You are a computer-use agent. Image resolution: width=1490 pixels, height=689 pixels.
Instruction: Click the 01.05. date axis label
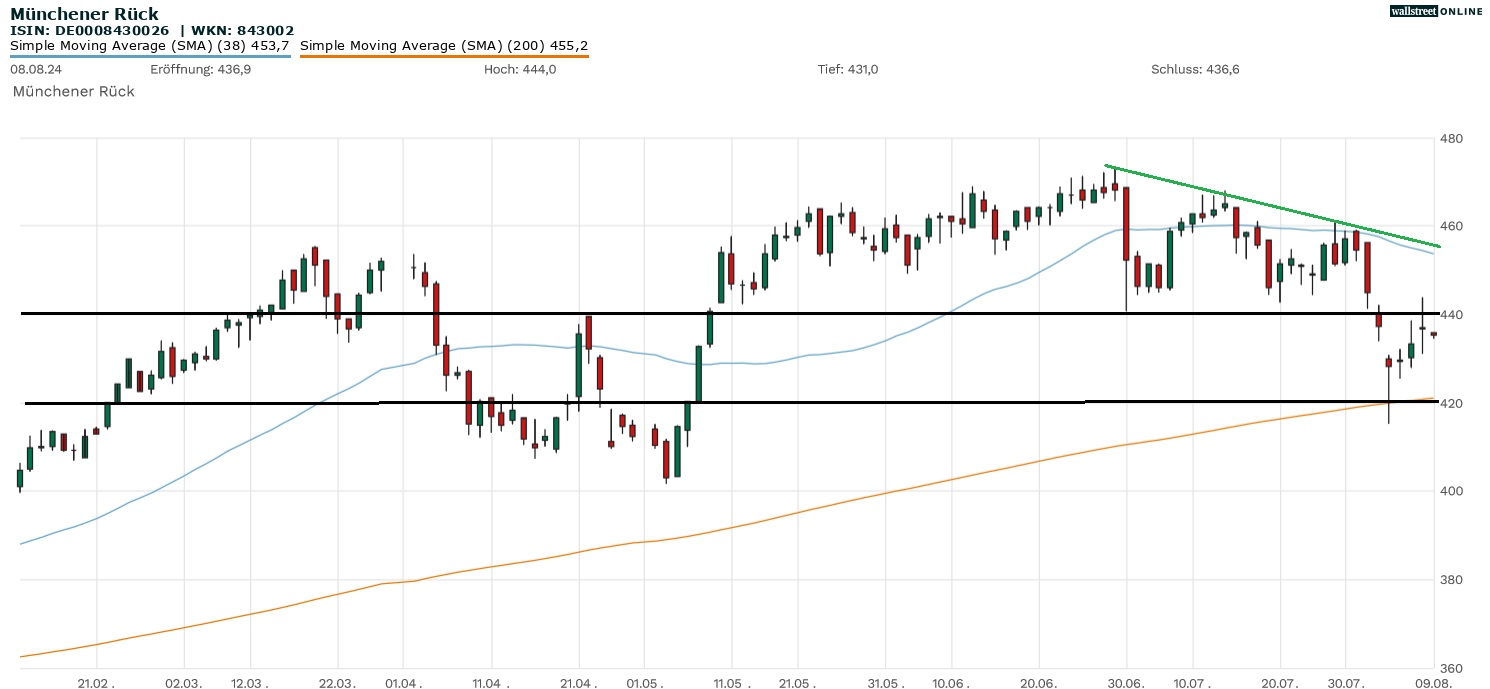[x=644, y=681]
